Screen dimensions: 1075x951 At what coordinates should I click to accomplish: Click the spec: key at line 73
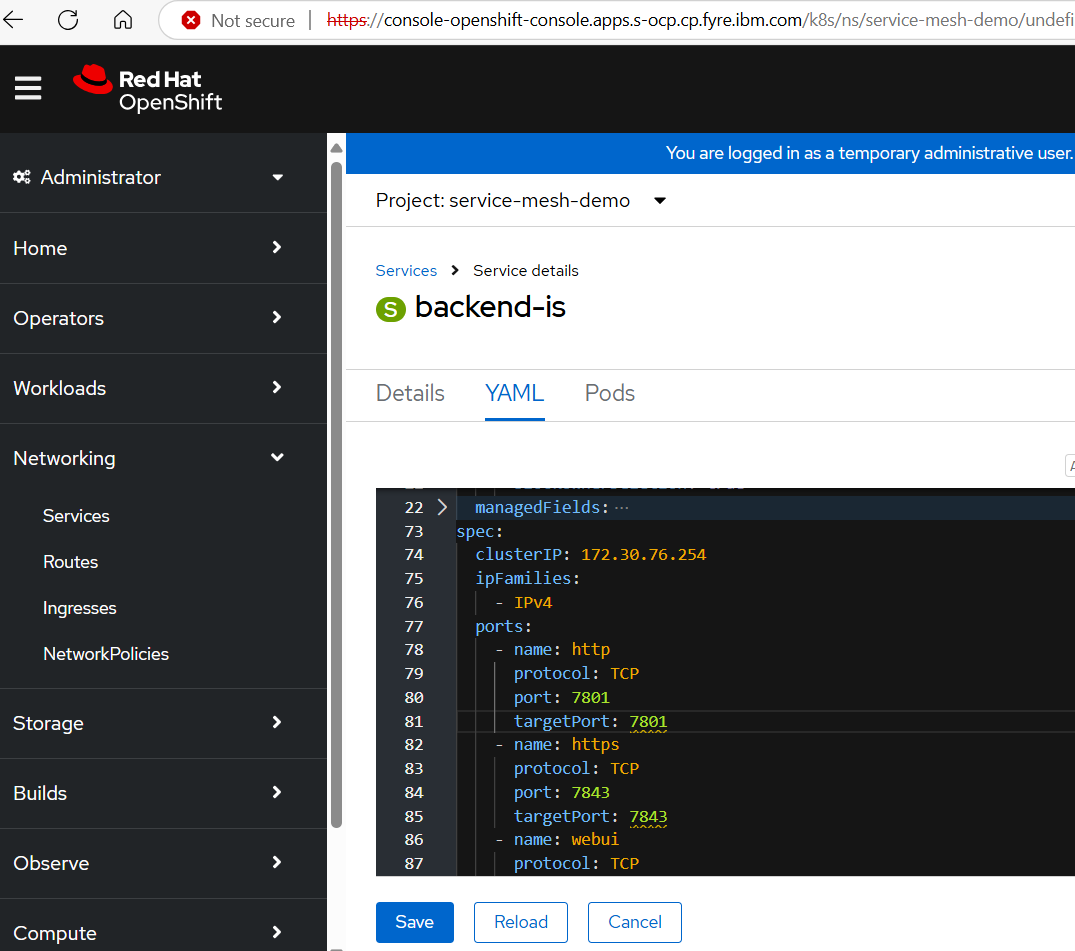coord(479,531)
